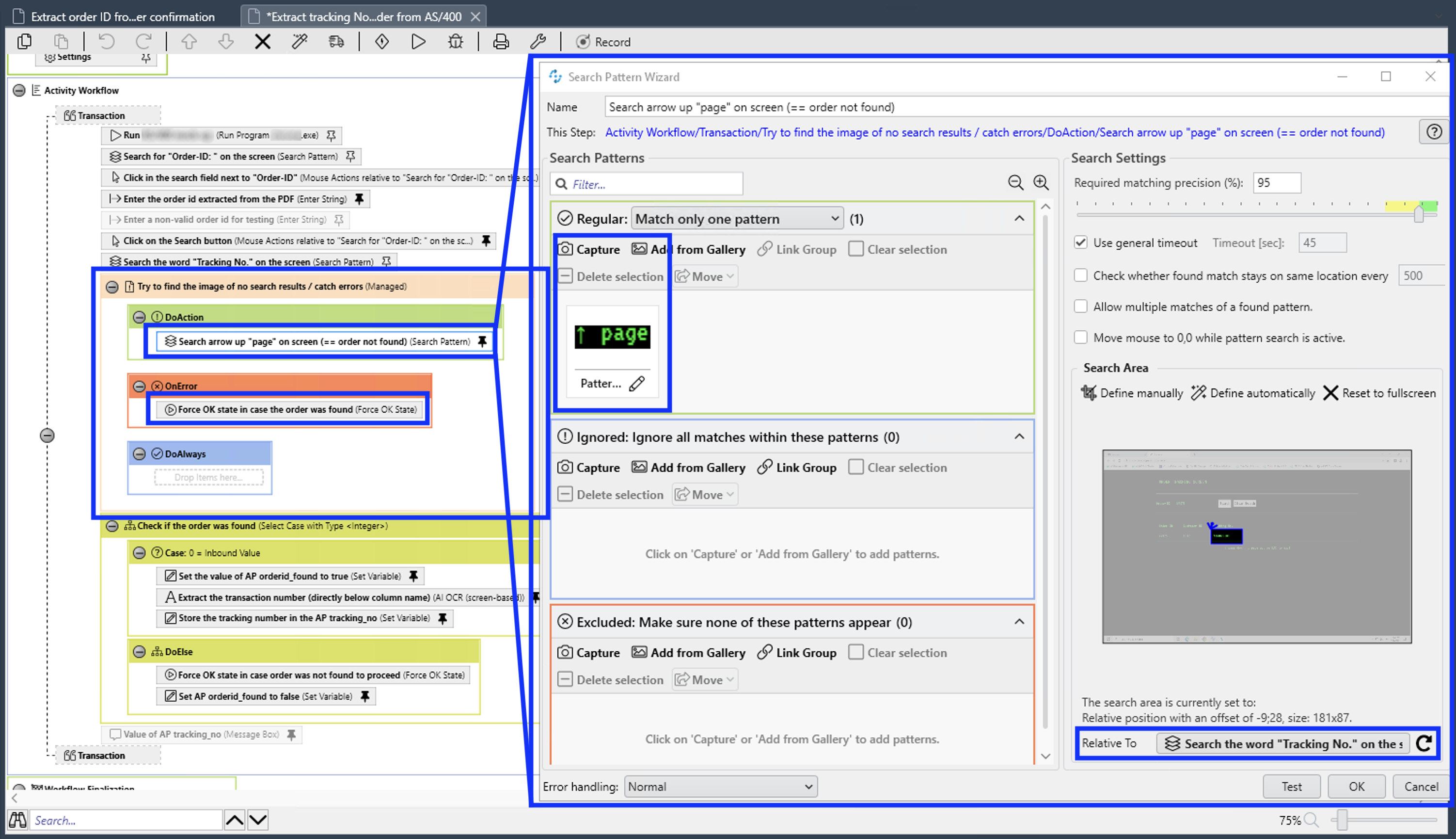Click the undo icon in toolbar
This screenshot has width=1456, height=839.
pyautogui.click(x=107, y=42)
